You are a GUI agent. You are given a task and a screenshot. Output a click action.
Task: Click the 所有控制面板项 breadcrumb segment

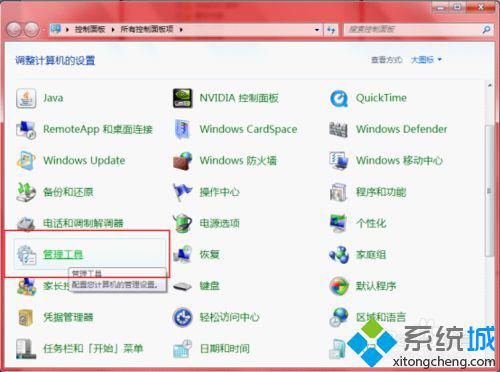click(x=147, y=29)
